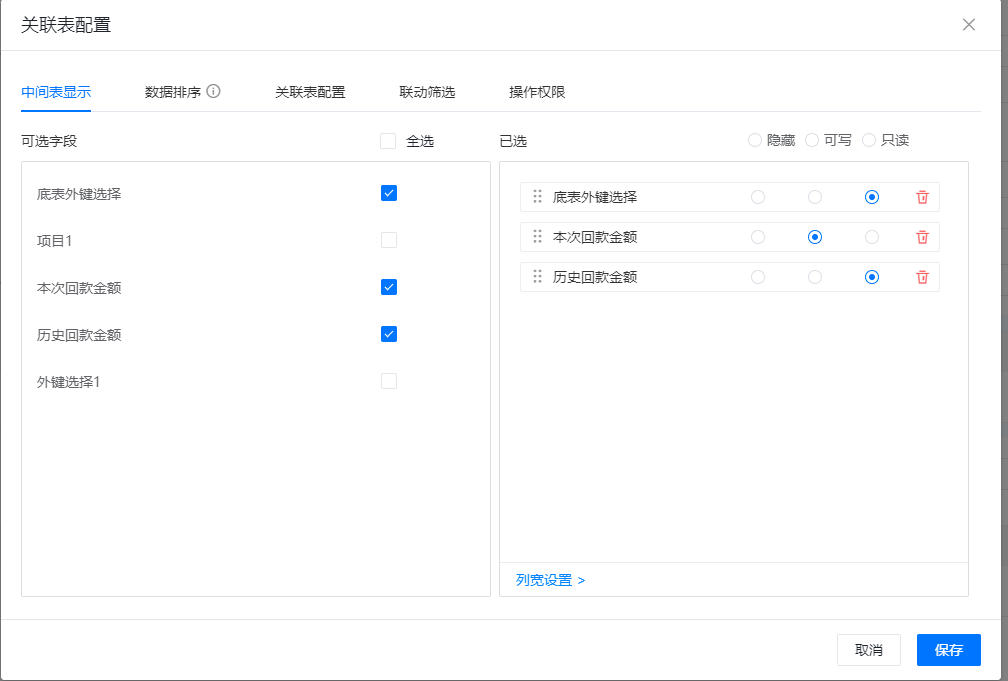Click the 保存 button
This screenshot has width=1008, height=681.
[x=948, y=650]
